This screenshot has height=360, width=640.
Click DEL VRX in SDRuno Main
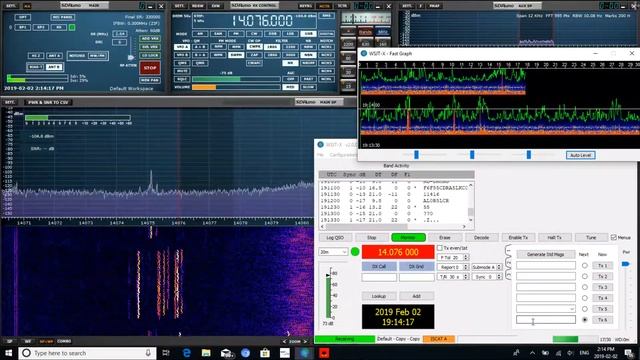click(150, 47)
